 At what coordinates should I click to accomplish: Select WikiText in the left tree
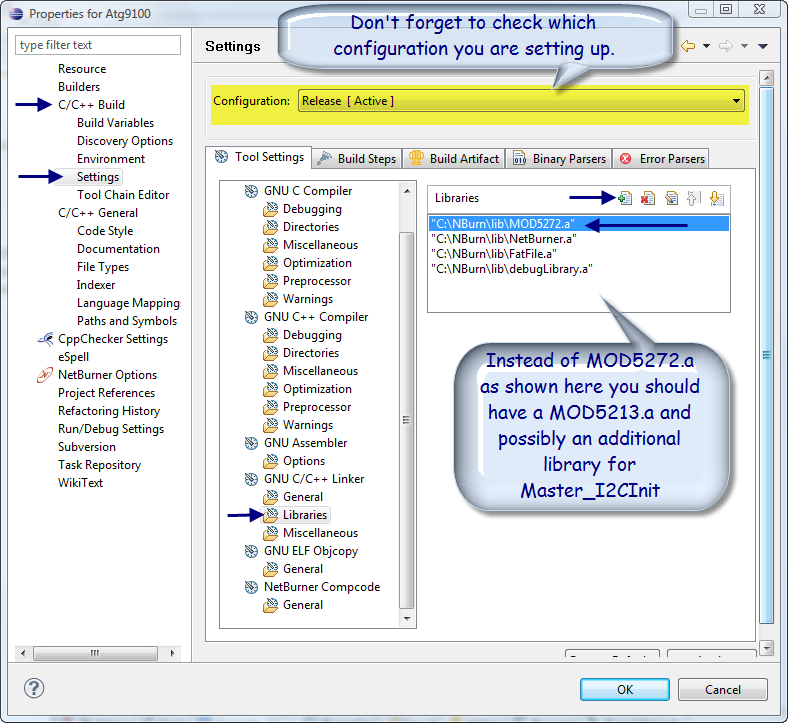coord(80,483)
